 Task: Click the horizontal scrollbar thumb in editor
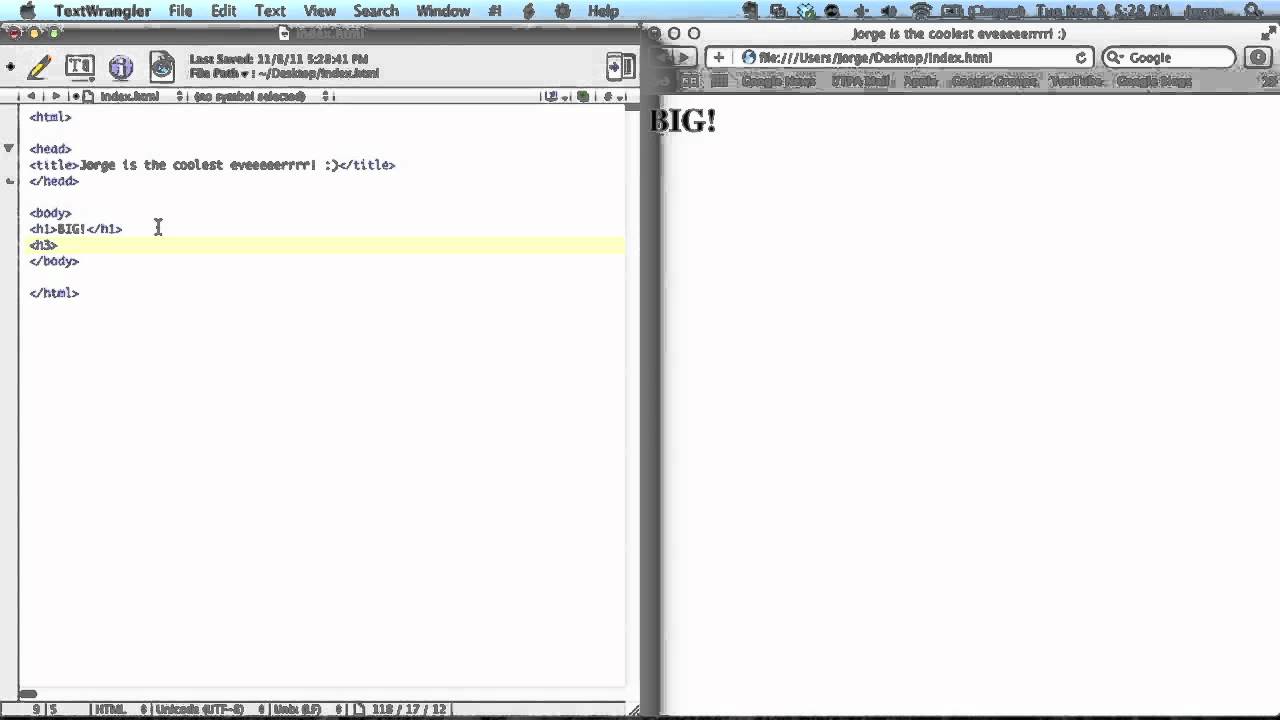[28, 694]
